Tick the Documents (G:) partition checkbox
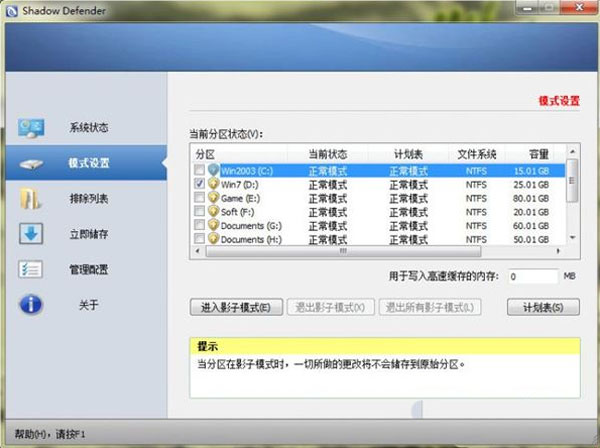The width and height of the screenshot is (600, 448). coord(199,225)
